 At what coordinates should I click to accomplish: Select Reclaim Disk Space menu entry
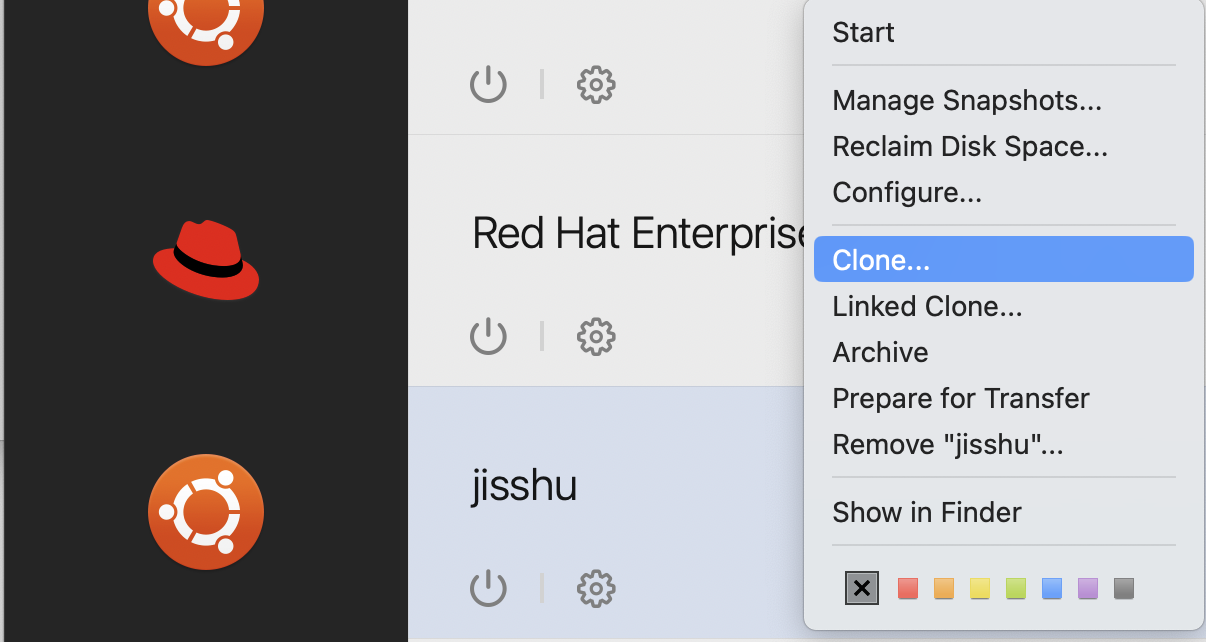tap(969, 147)
